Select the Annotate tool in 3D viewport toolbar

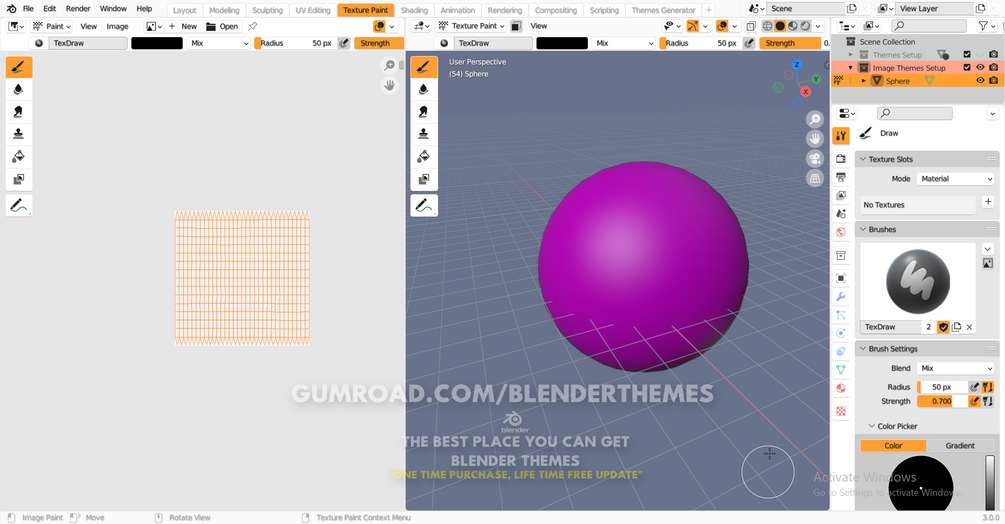[x=424, y=206]
